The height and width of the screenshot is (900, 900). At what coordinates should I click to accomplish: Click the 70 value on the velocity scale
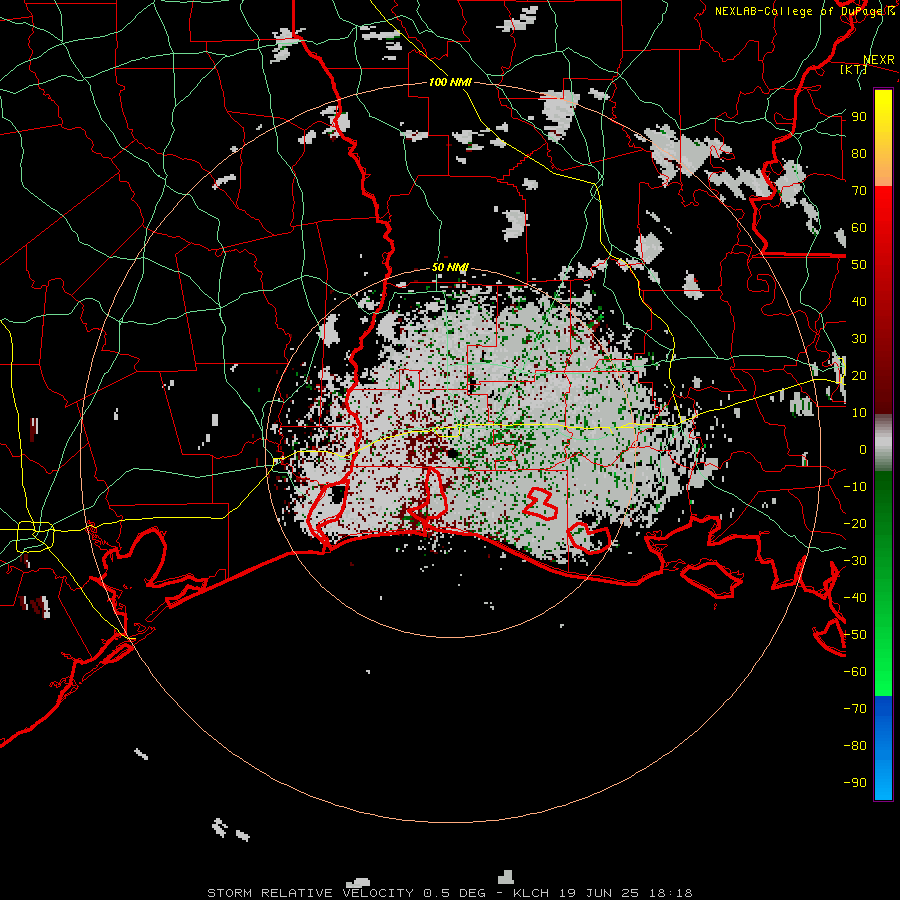859,191
